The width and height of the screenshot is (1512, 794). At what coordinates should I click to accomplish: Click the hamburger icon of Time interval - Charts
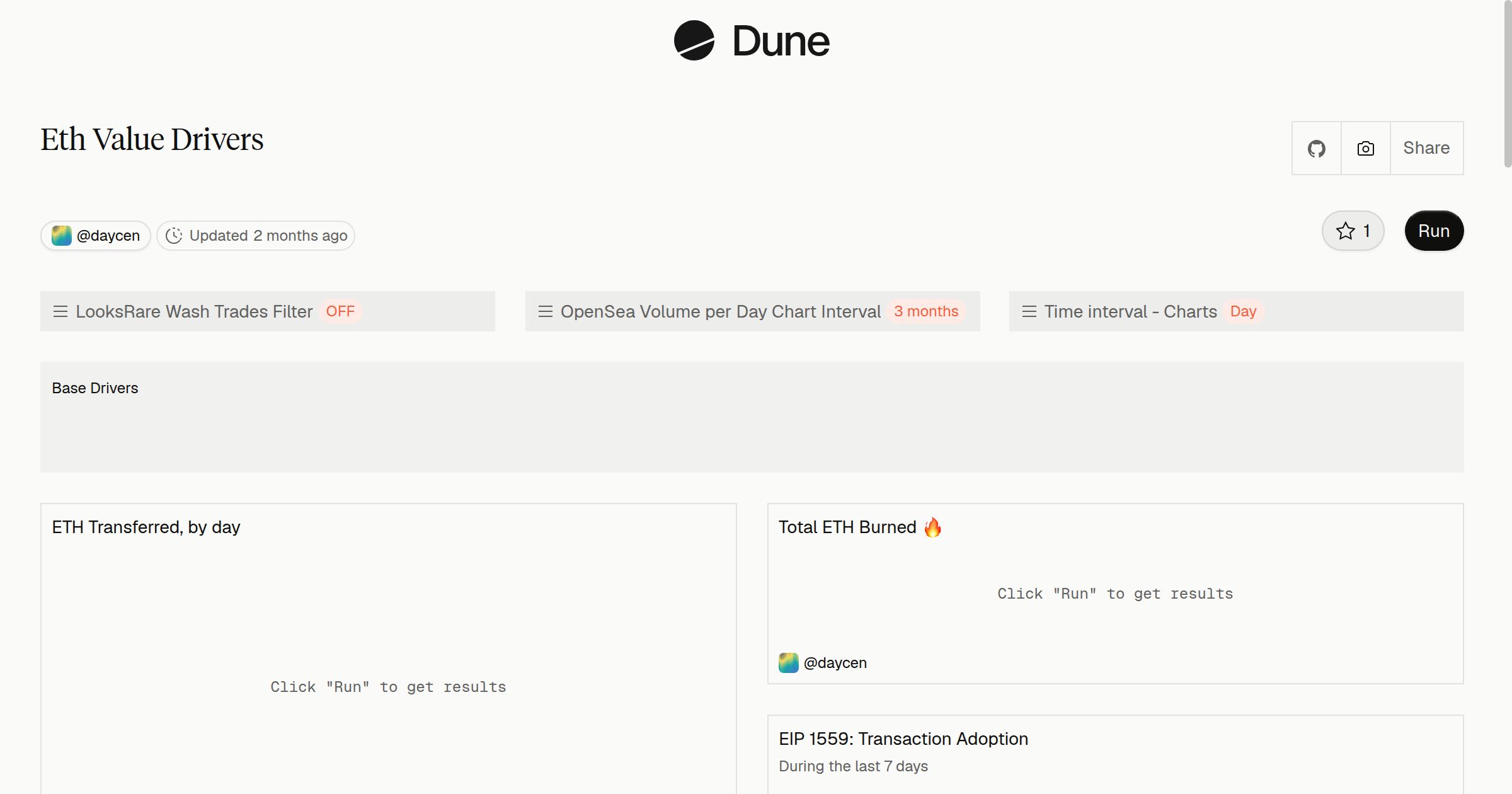click(x=1029, y=311)
